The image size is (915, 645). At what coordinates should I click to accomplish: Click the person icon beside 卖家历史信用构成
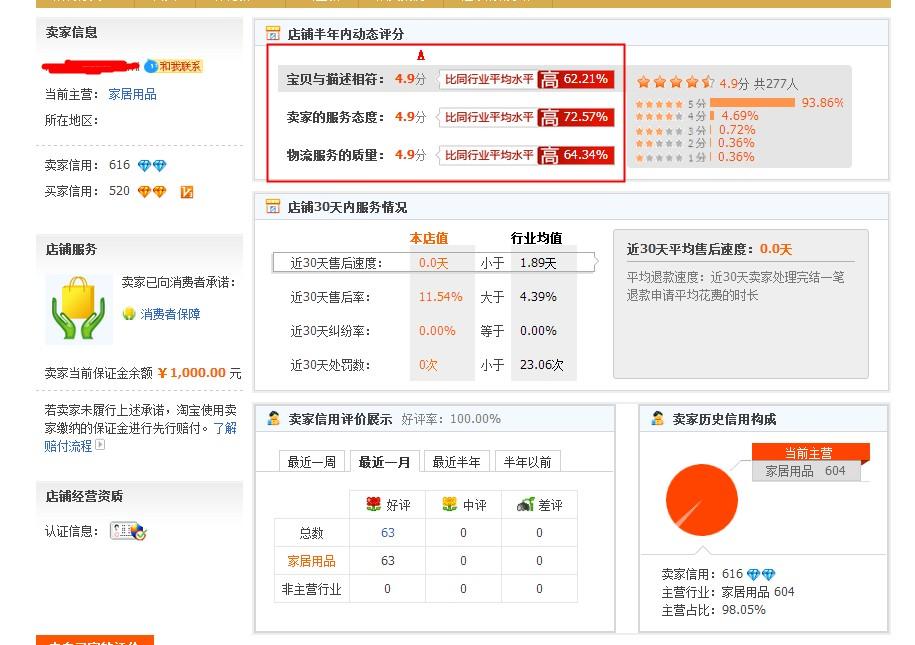[x=658, y=419]
